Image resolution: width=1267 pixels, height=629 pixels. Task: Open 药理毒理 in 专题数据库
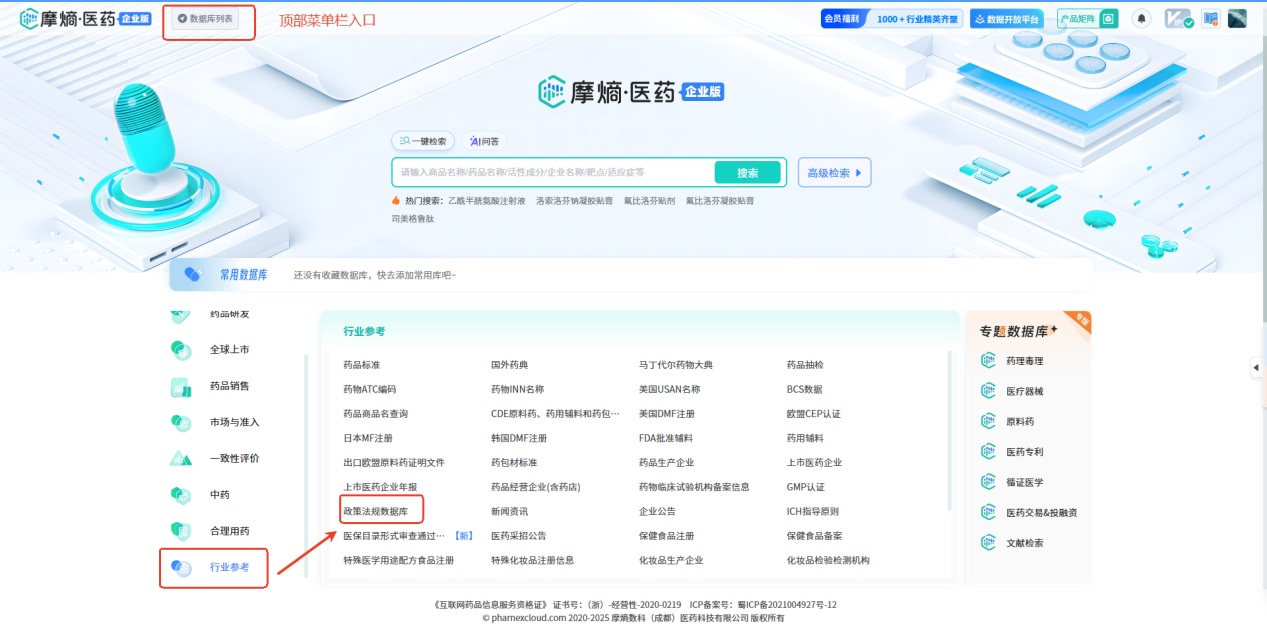[1024, 361]
